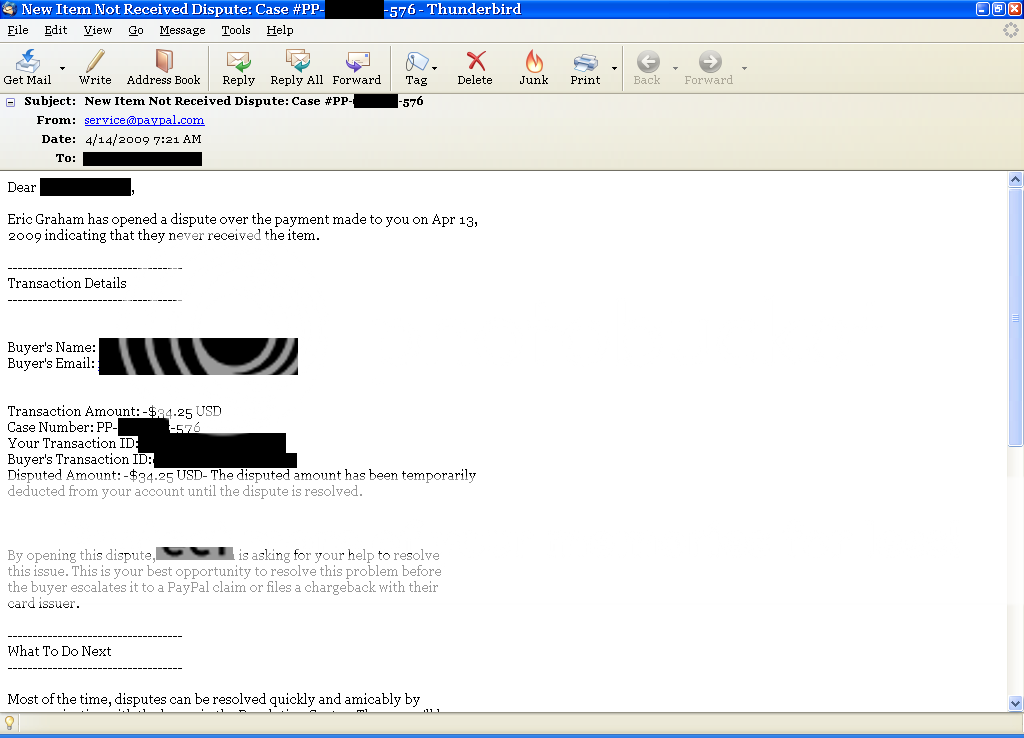
Task: Expand the Get Mail dropdown arrow
Action: pyautogui.click(x=62, y=68)
